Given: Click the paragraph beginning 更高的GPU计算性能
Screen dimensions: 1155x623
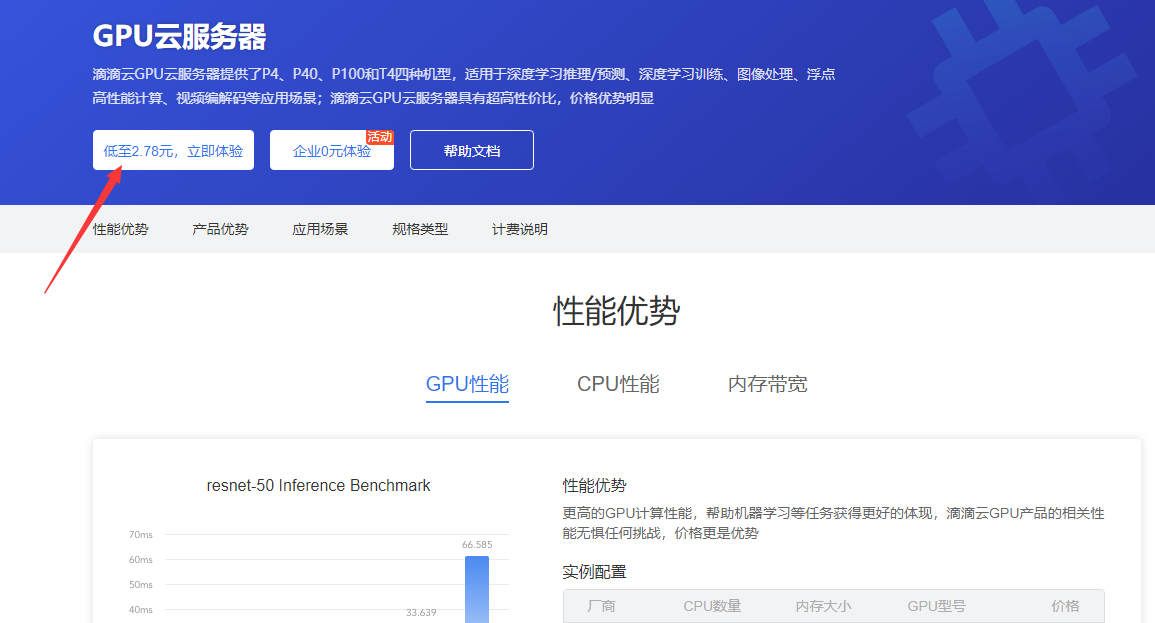Looking at the screenshot, I should tap(833, 523).
